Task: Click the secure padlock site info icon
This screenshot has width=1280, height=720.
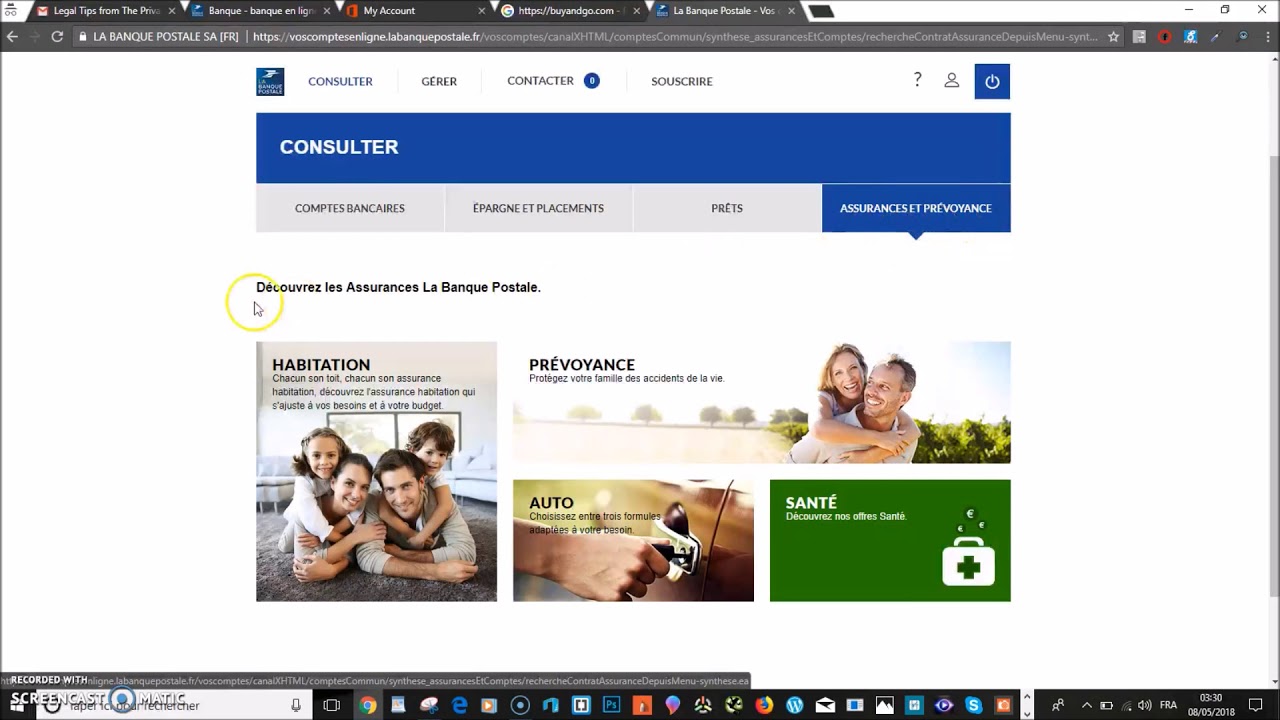Action: coord(84,37)
